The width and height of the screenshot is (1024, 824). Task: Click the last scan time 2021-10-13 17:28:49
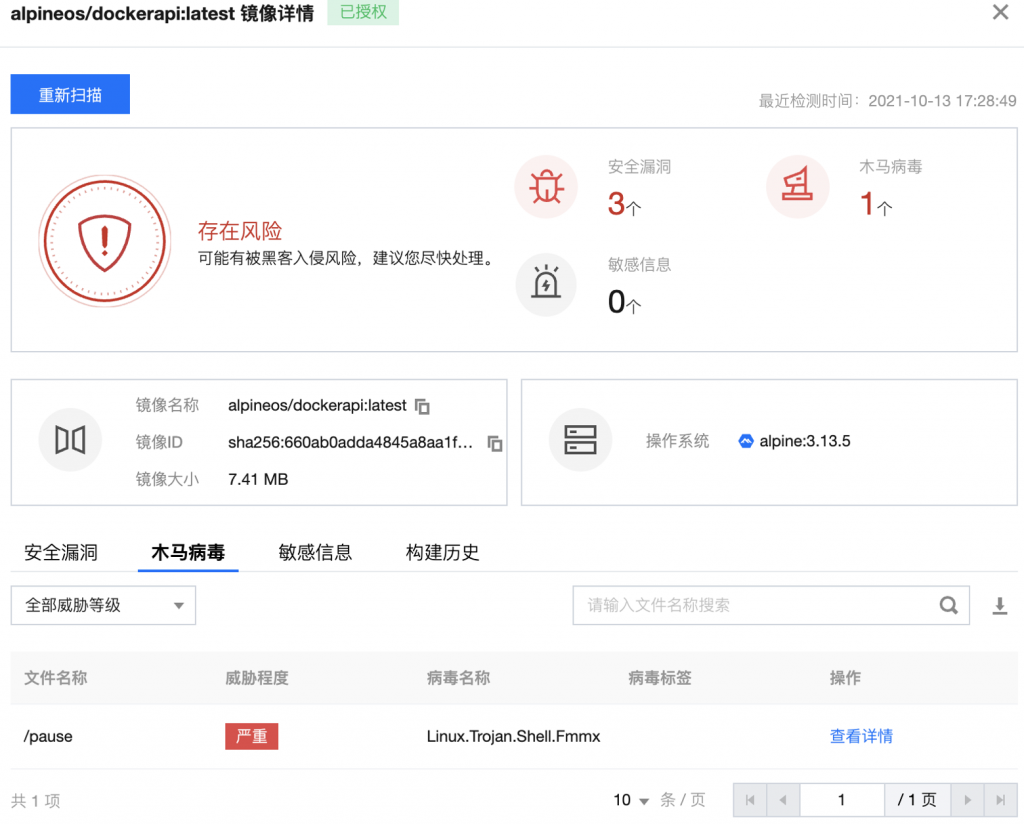pos(942,101)
